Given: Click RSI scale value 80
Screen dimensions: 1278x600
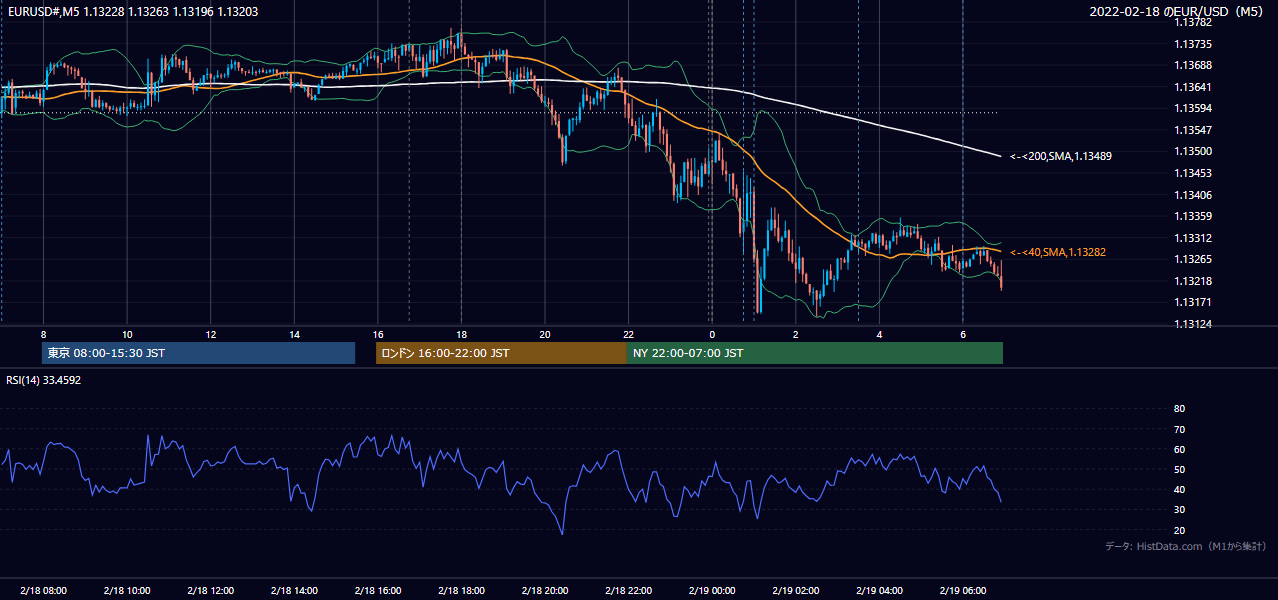Looking at the screenshot, I should [x=1179, y=409].
